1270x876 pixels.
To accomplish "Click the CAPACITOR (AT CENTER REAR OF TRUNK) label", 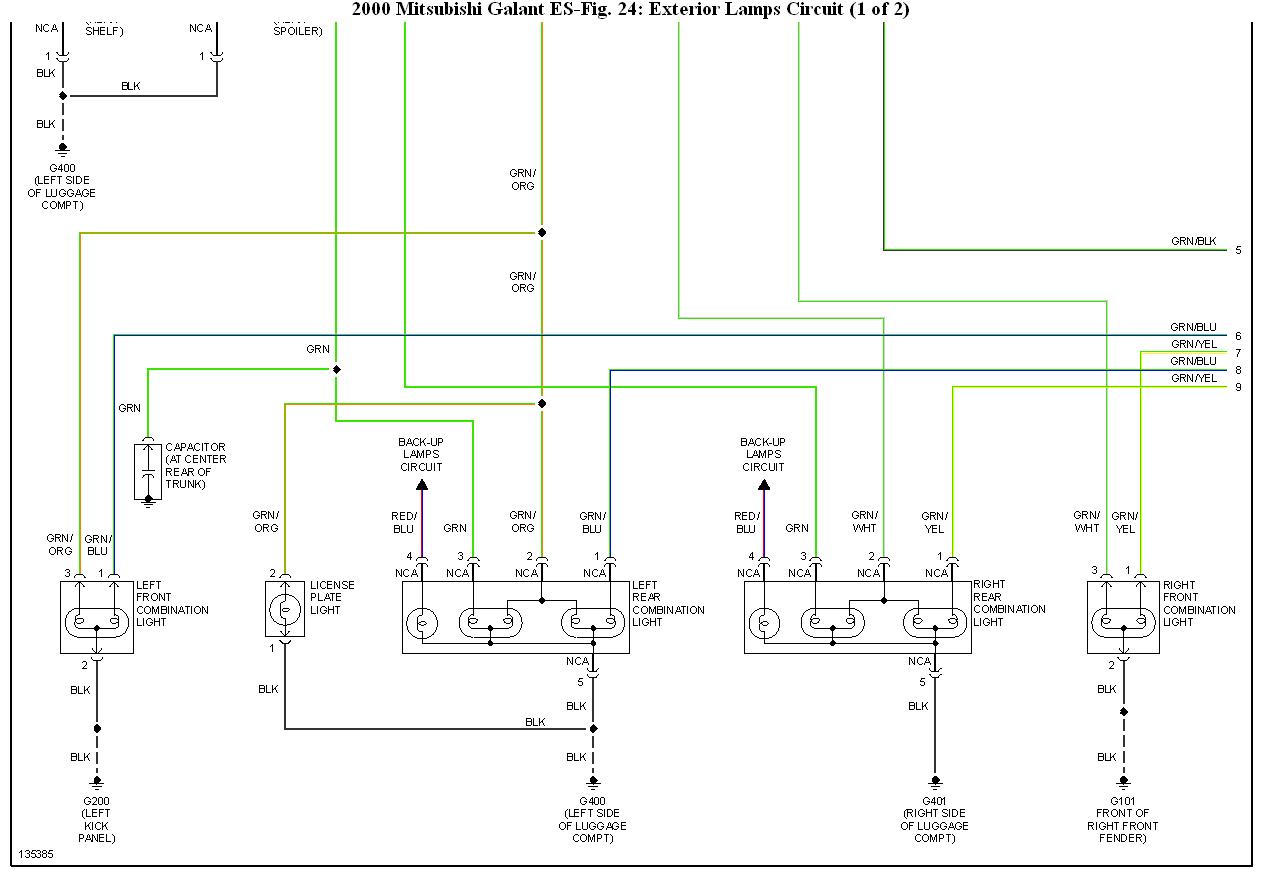I will 195,466.
